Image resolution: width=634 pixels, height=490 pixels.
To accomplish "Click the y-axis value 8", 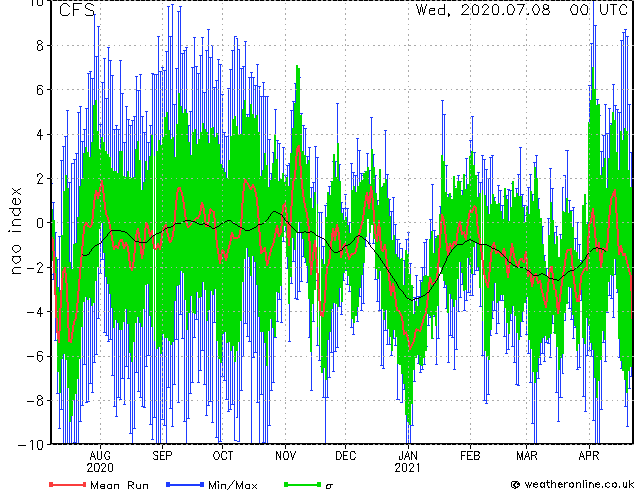I will (x=40, y=46).
